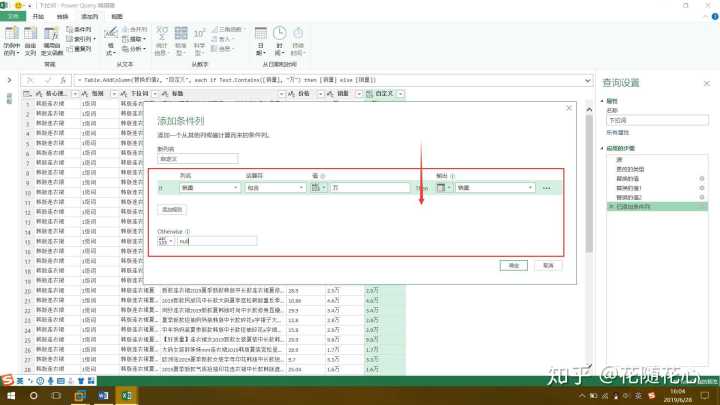This screenshot has width=720, height=405.
Task: Click the 取消 button in the dialog
Action: [x=548, y=266]
